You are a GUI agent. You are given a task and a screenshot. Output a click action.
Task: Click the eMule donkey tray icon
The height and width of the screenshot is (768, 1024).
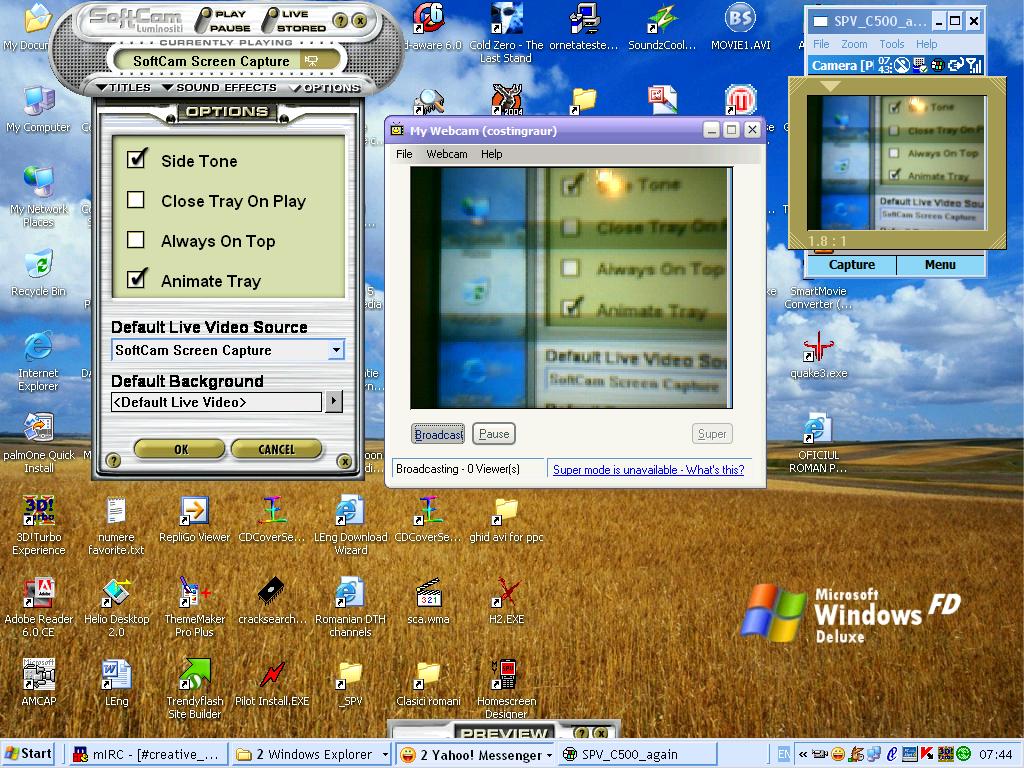[x=856, y=754]
